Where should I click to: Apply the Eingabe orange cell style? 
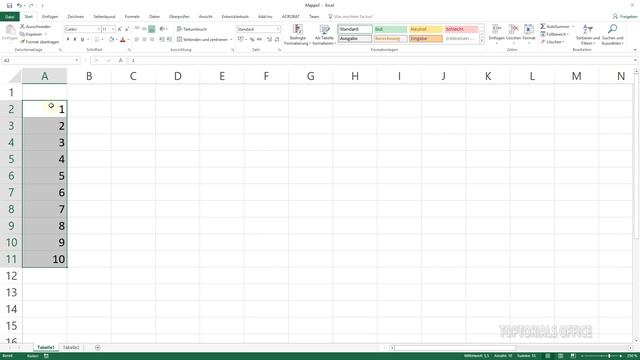coord(426,39)
